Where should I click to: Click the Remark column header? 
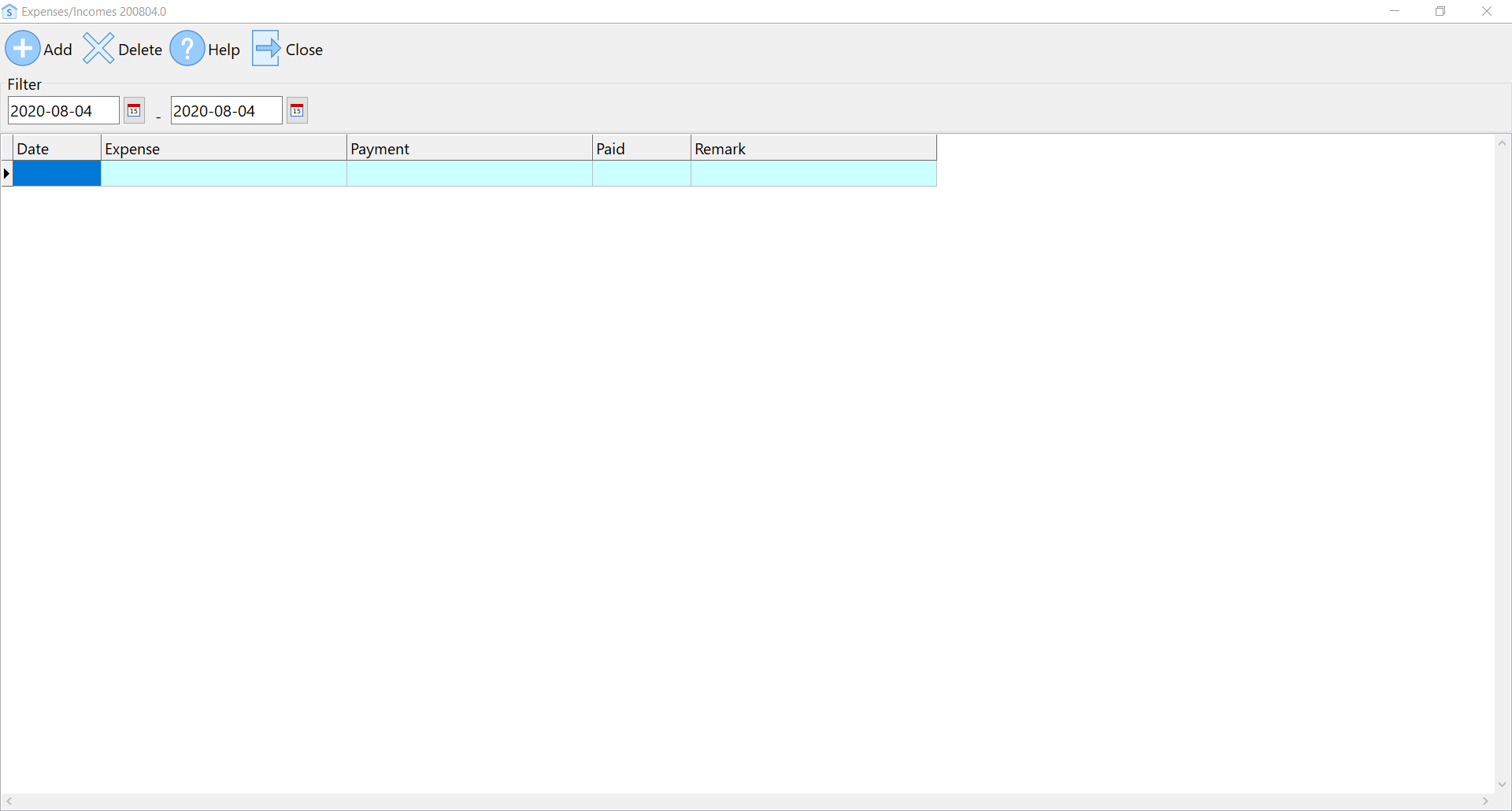coord(814,148)
